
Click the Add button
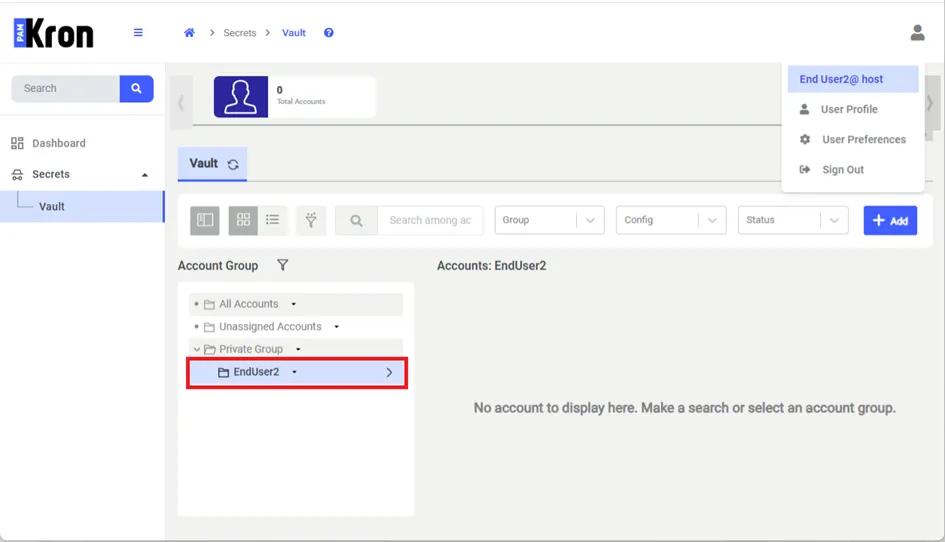[890, 221]
